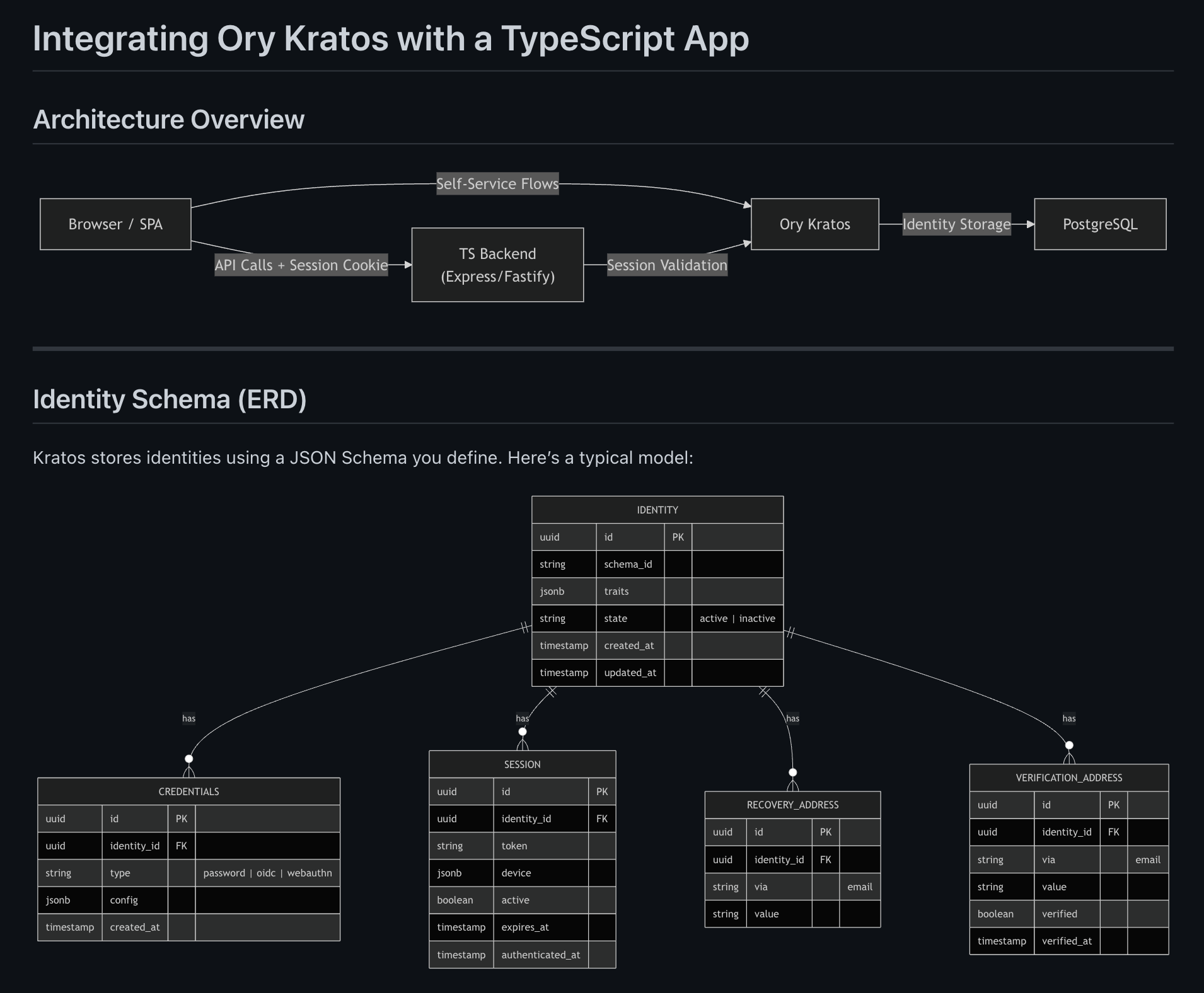Click the PostgreSQL node
Screen dimensions: 1204x993
pos(1099,224)
